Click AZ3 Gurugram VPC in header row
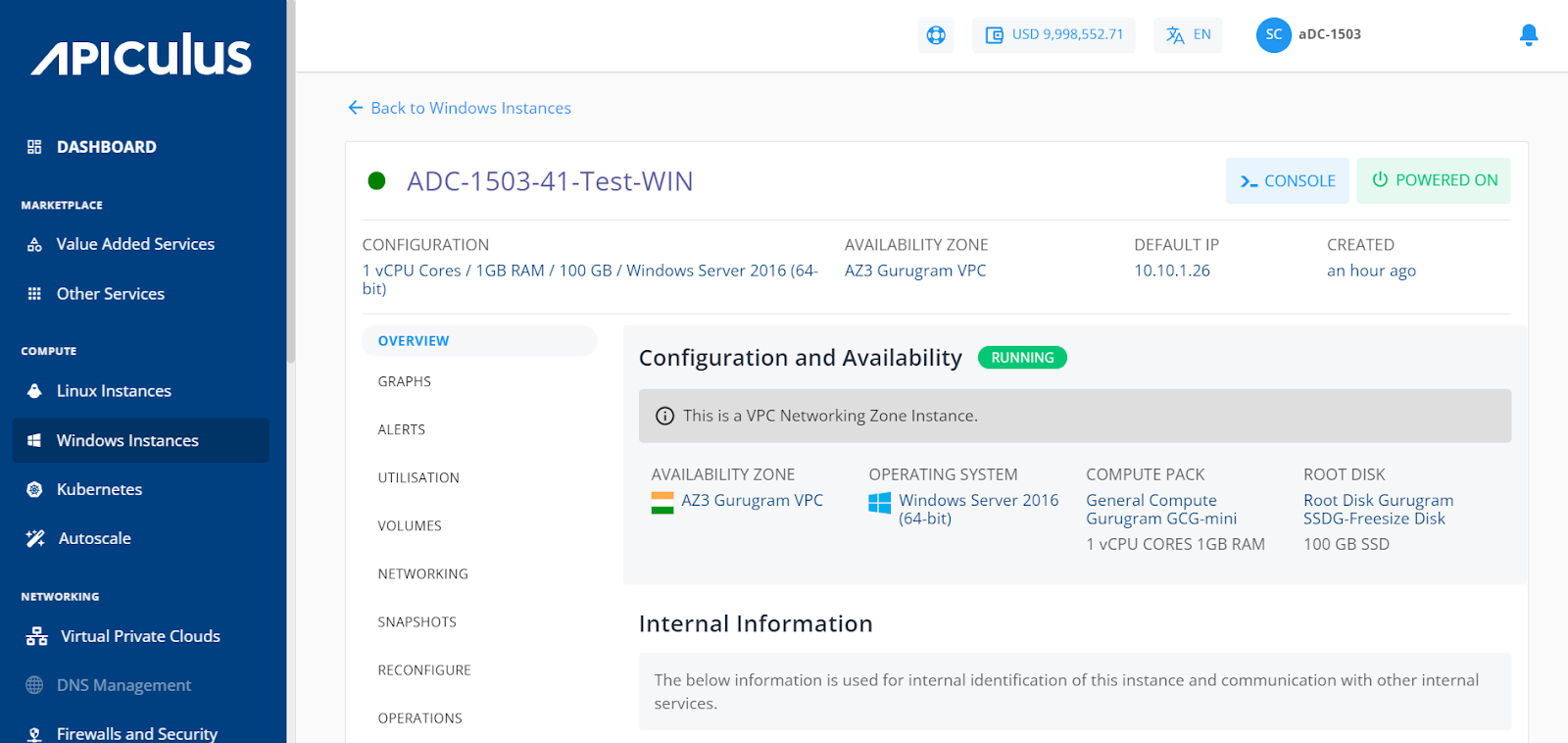Screen dimensions: 1568x743 click(x=915, y=271)
